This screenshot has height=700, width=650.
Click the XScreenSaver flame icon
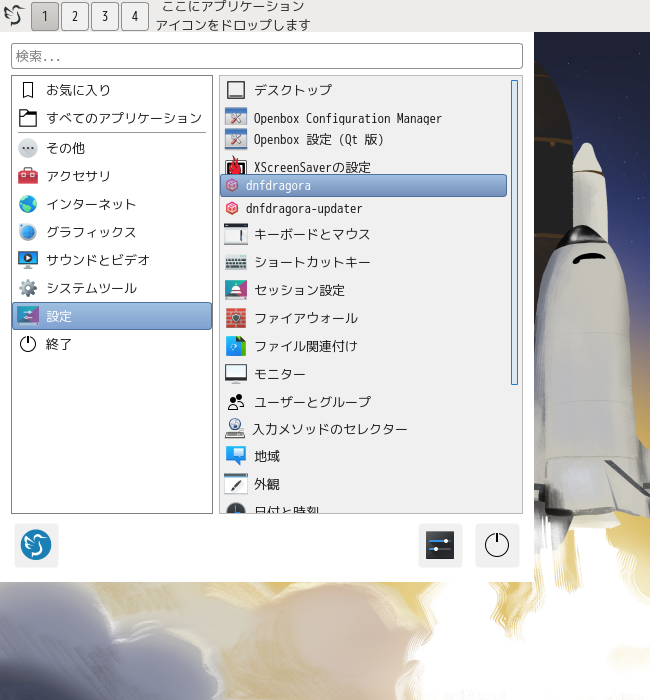(x=236, y=165)
